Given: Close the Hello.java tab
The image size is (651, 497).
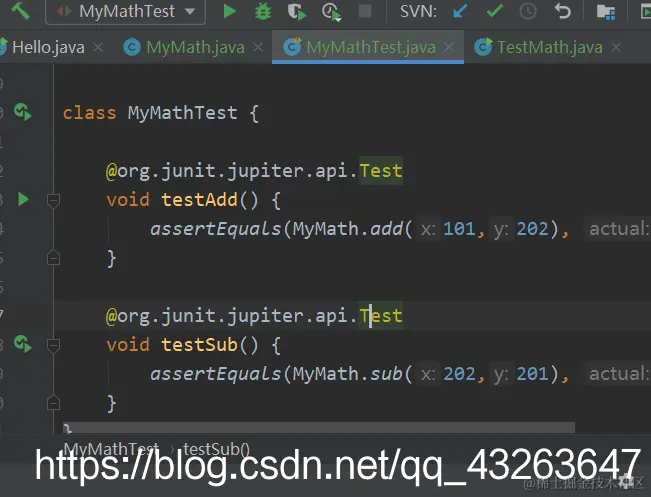Looking at the screenshot, I should [x=98, y=47].
